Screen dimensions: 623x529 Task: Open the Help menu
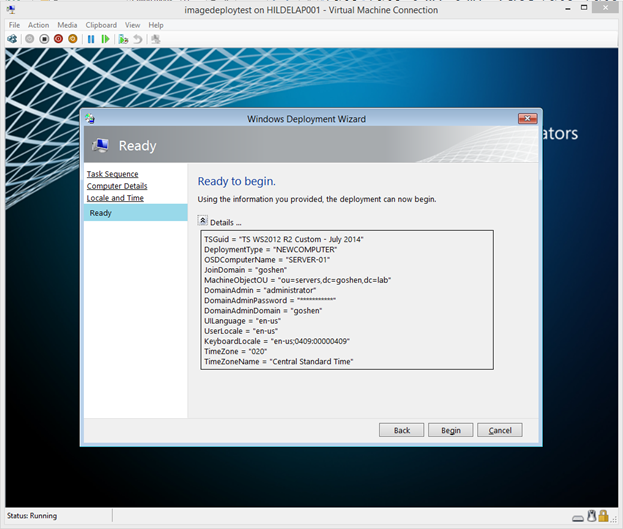(x=156, y=25)
